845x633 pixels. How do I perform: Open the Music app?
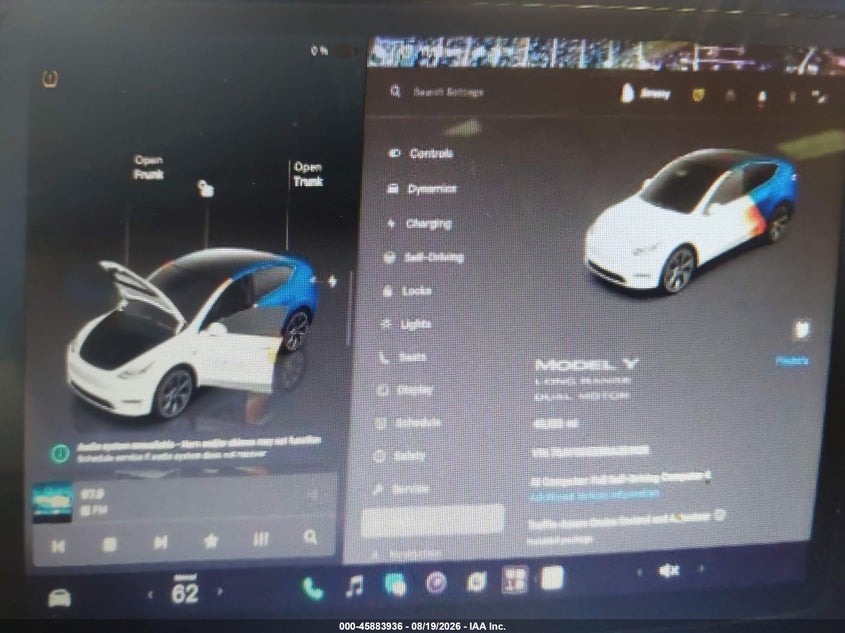click(x=354, y=586)
